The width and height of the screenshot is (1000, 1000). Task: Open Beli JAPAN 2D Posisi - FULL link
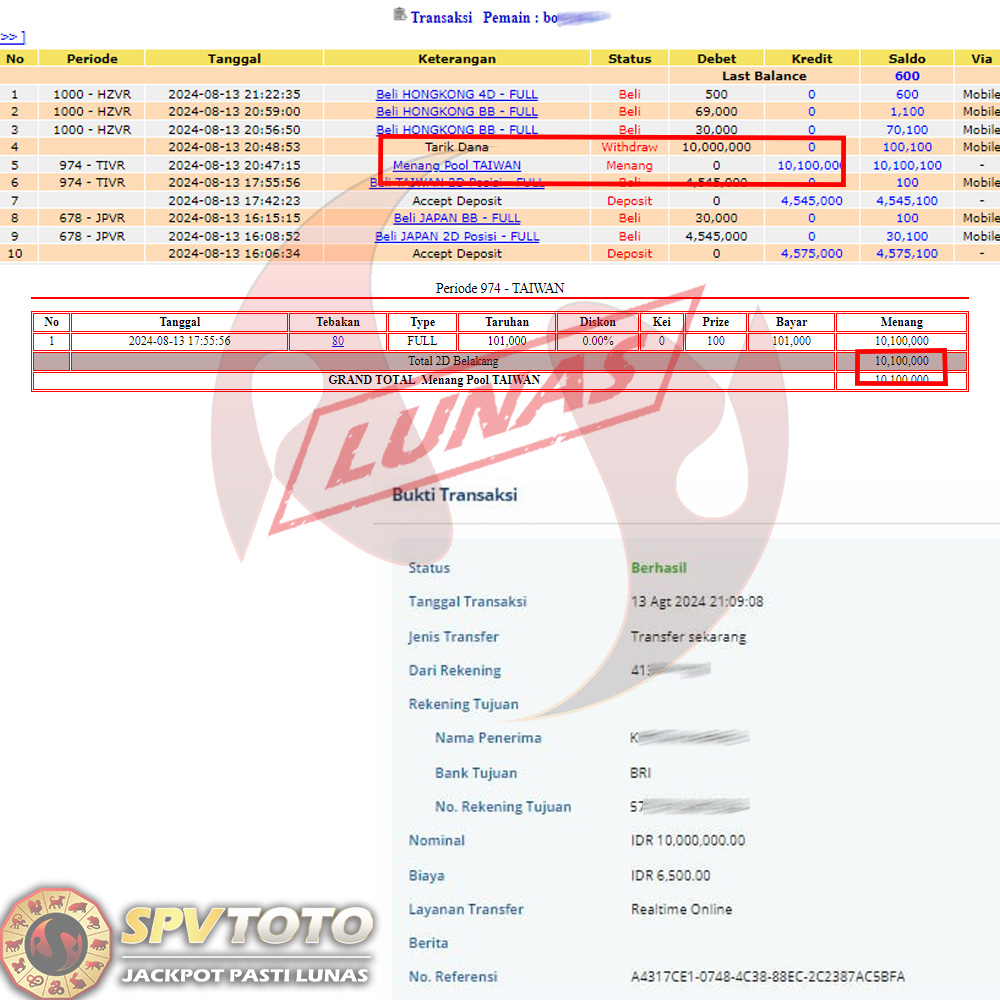[457, 236]
